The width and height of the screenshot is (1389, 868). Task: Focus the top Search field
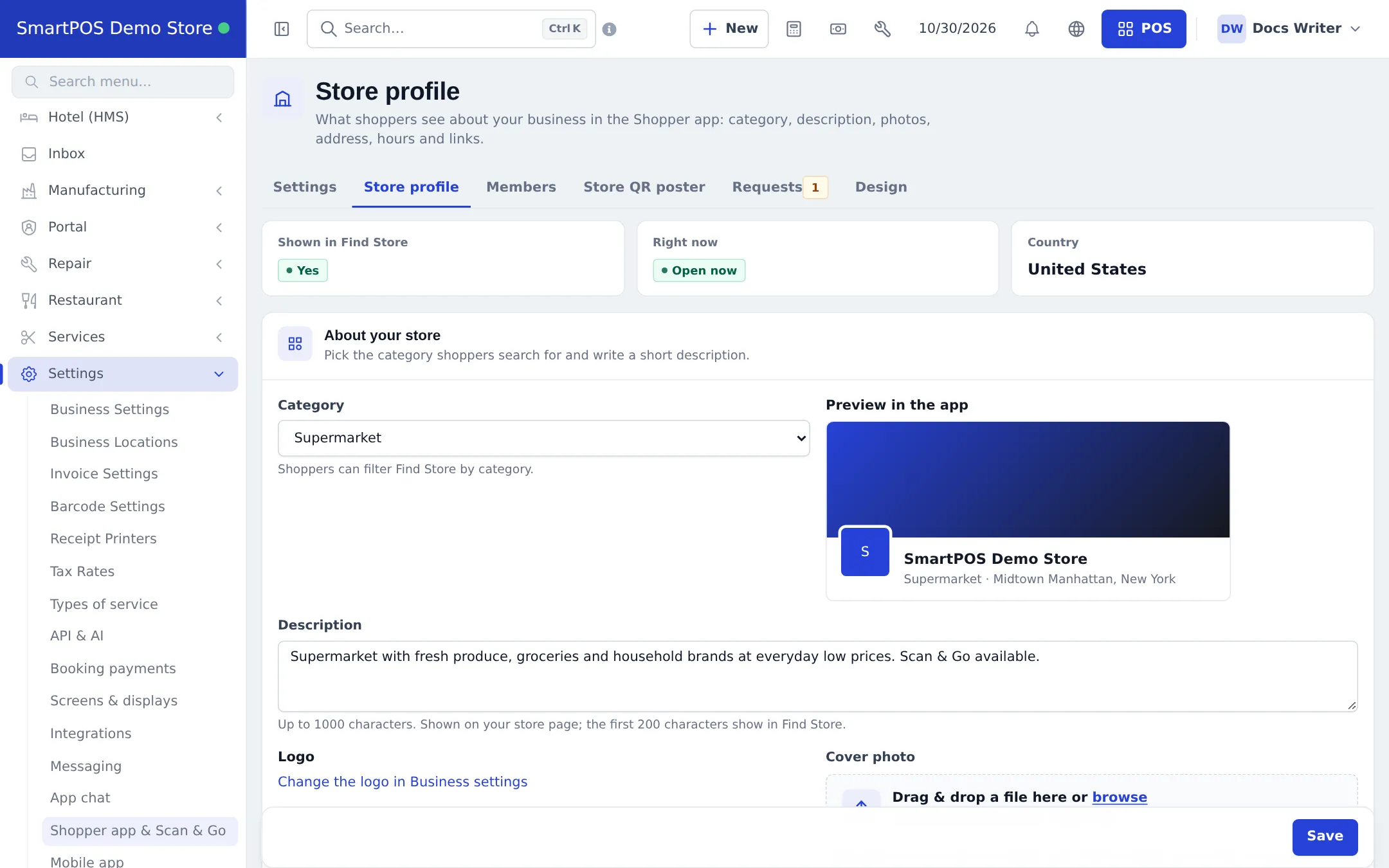point(451,29)
